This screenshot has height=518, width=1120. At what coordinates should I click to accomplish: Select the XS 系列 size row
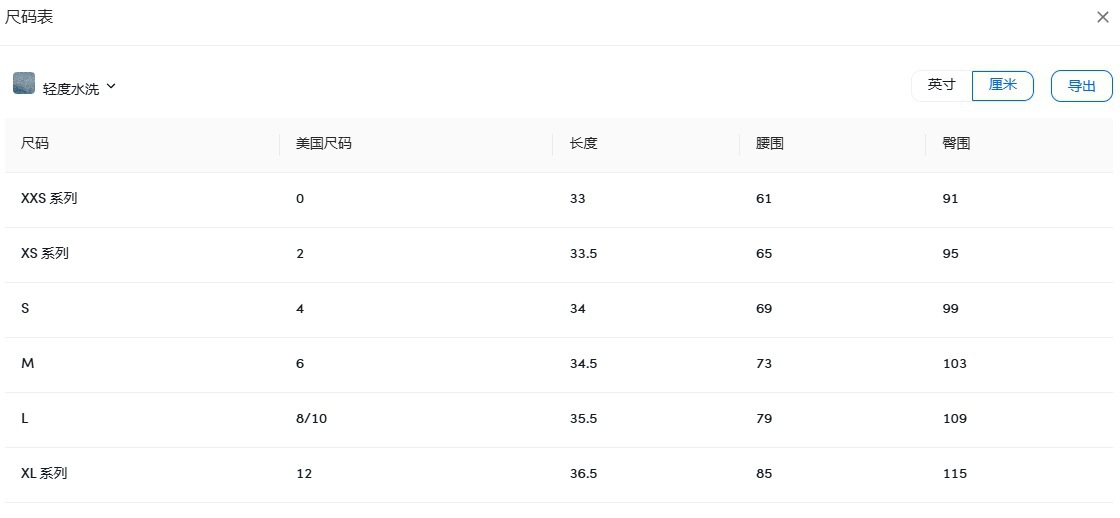click(x=45, y=253)
